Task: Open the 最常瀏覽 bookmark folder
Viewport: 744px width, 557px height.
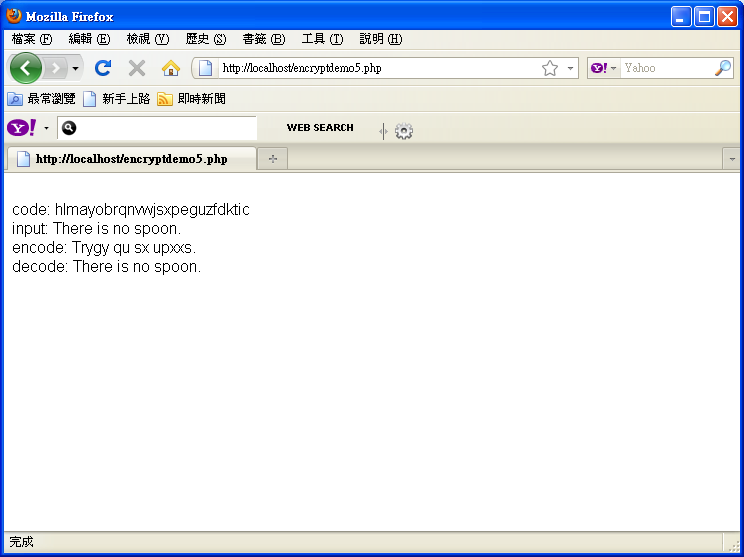Action: point(41,99)
